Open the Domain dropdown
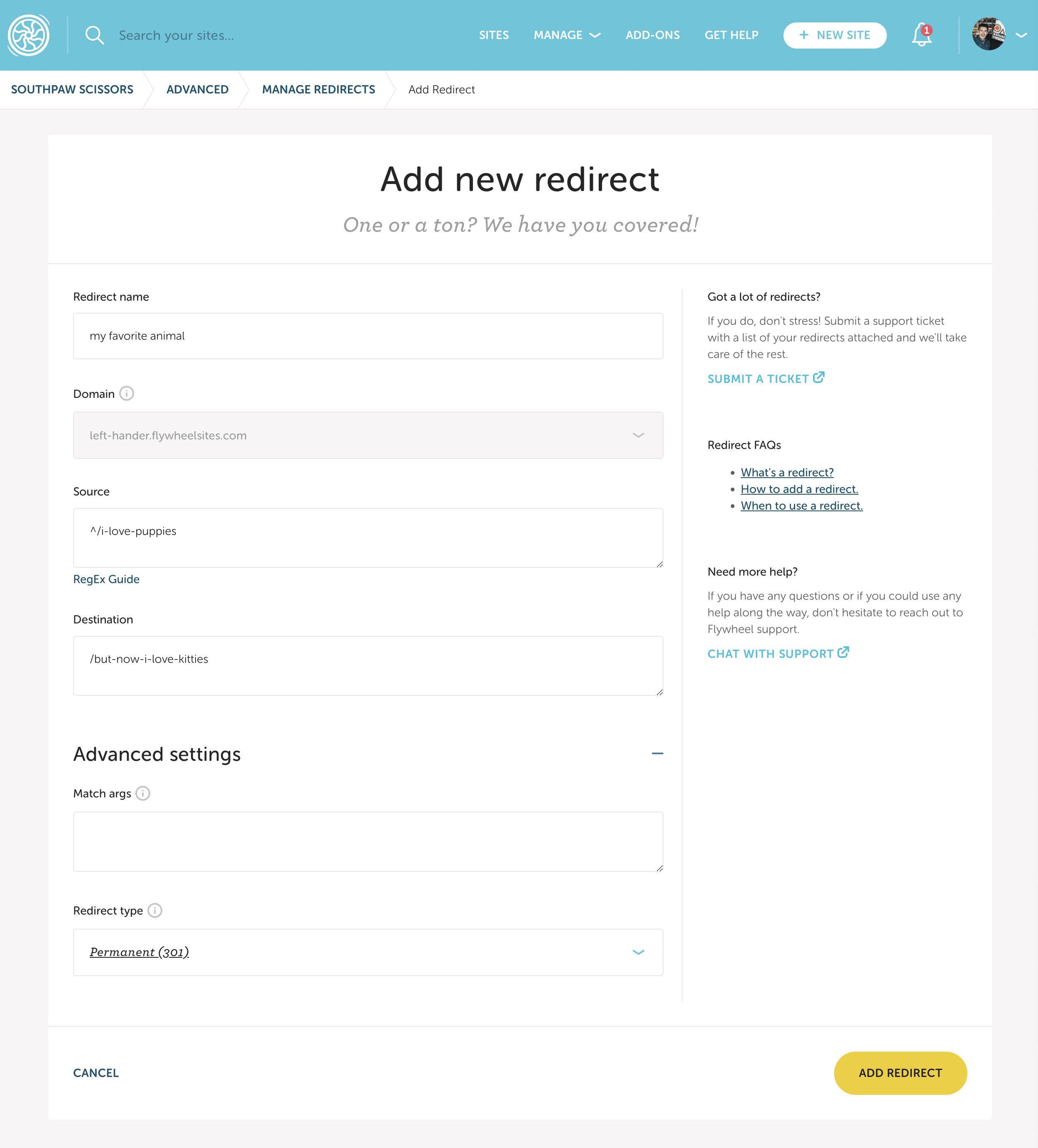The image size is (1038, 1148). (368, 436)
